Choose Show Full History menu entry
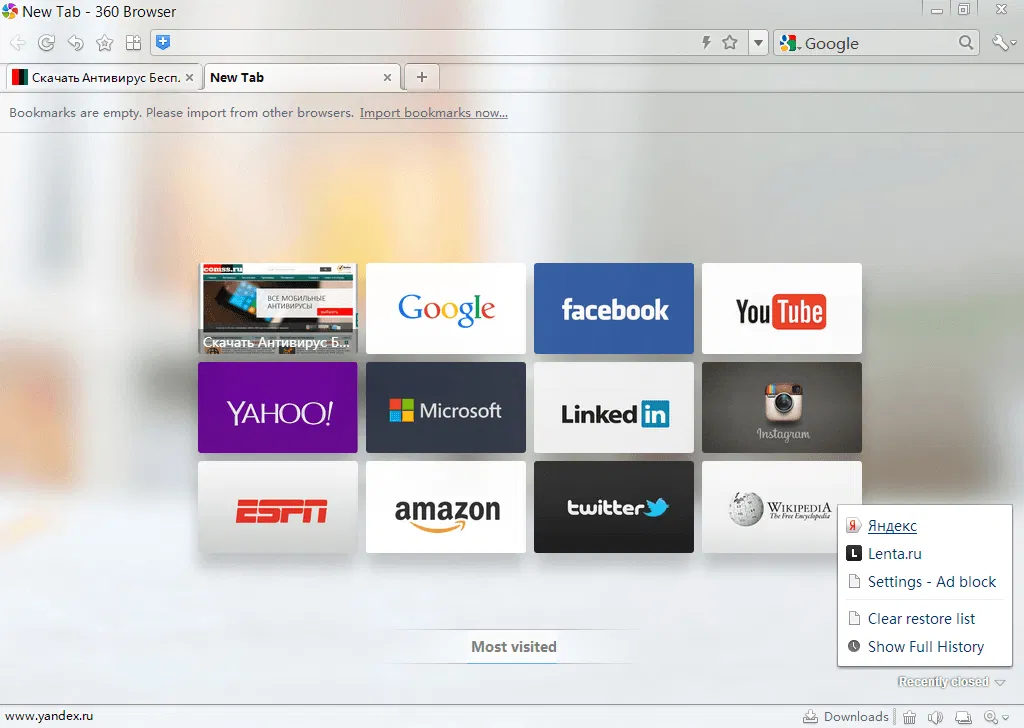1024x728 pixels. point(925,647)
